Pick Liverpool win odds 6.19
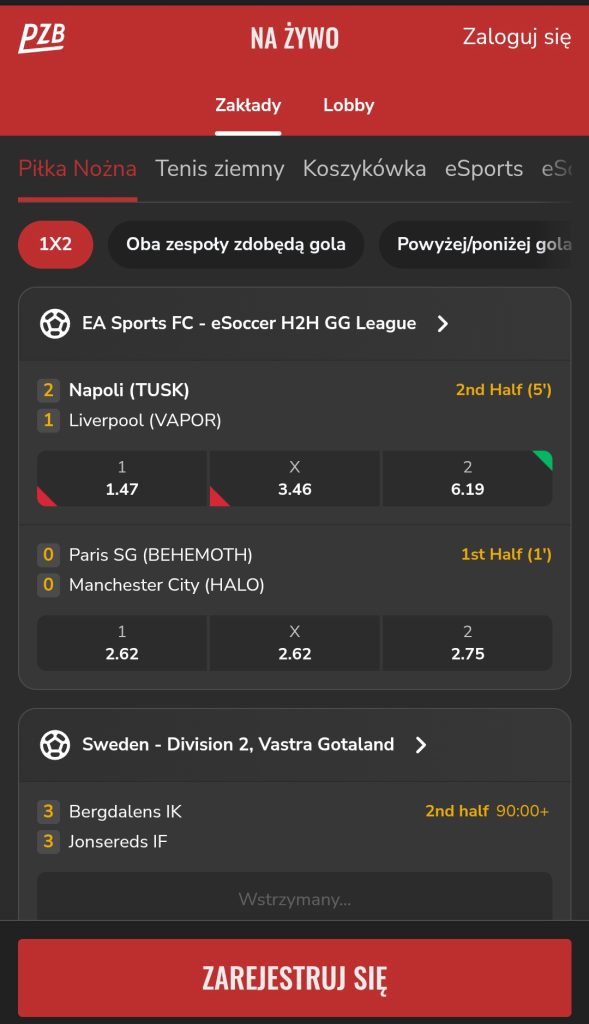Image resolution: width=589 pixels, height=1024 pixels. coord(468,479)
